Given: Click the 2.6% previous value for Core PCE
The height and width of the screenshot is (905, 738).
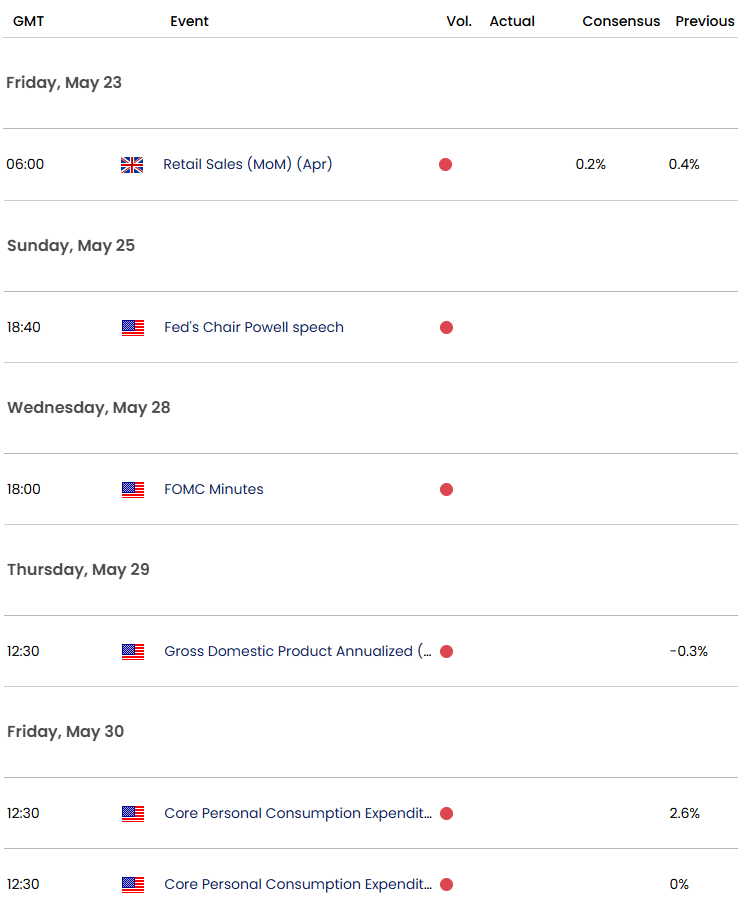Looking at the screenshot, I should tap(684, 813).
